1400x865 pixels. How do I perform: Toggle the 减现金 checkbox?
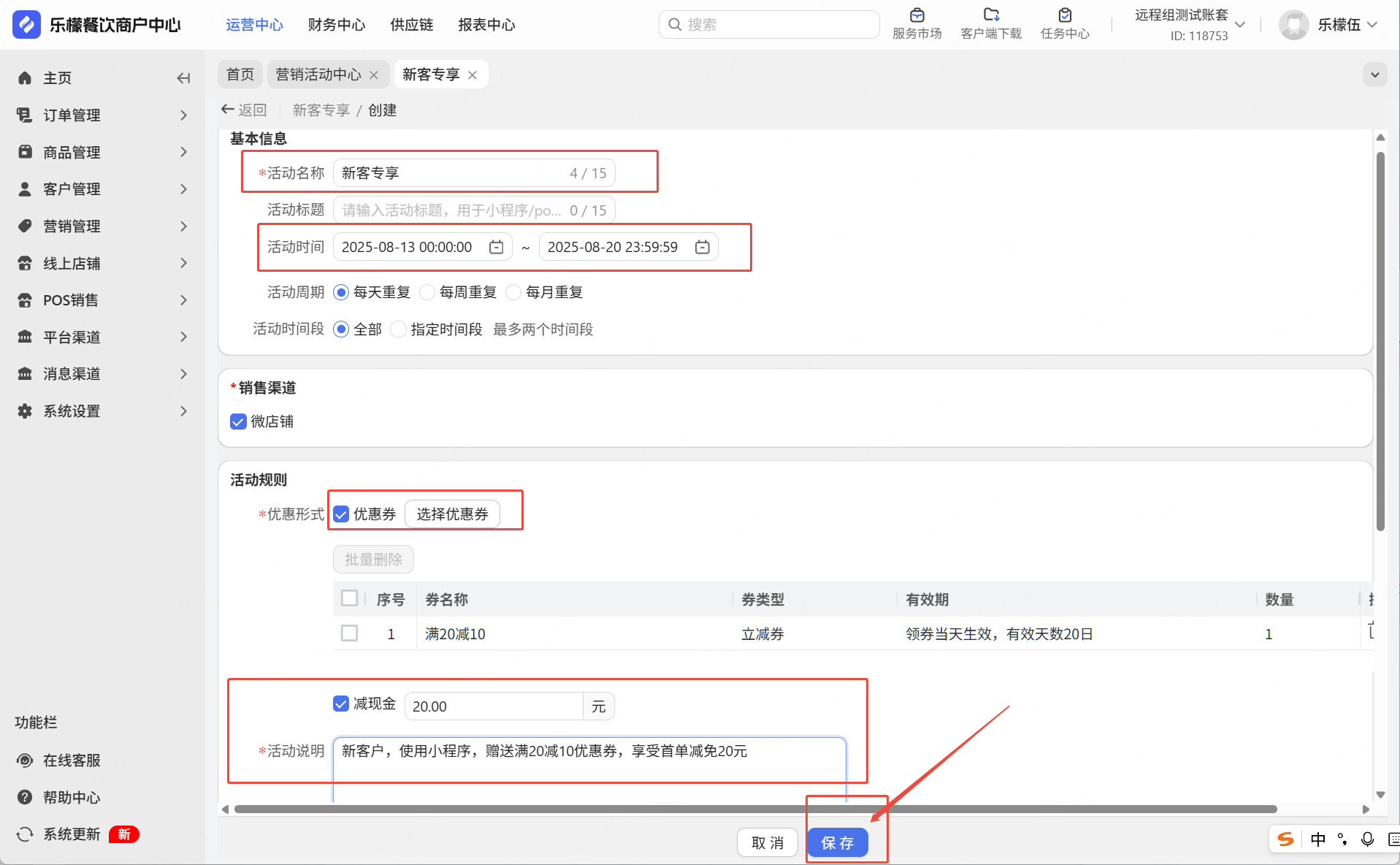pos(340,704)
